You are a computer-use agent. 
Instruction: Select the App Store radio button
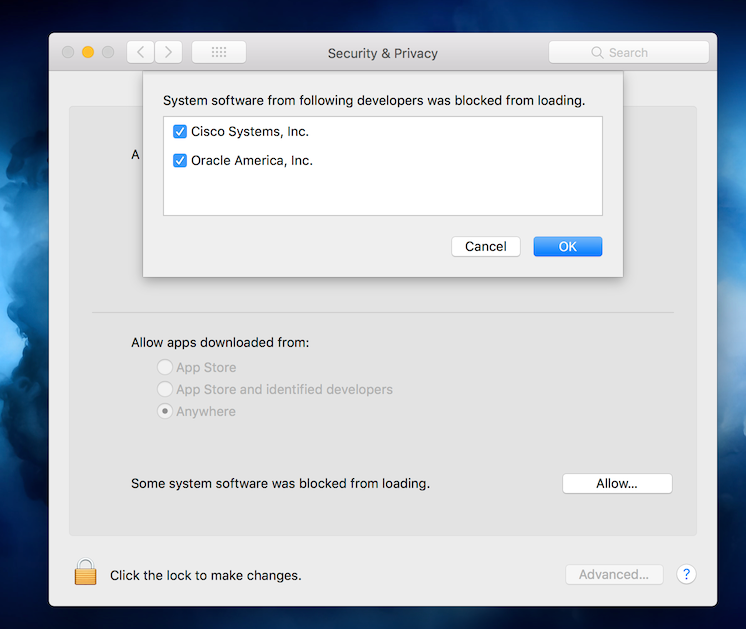click(x=165, y=367)
